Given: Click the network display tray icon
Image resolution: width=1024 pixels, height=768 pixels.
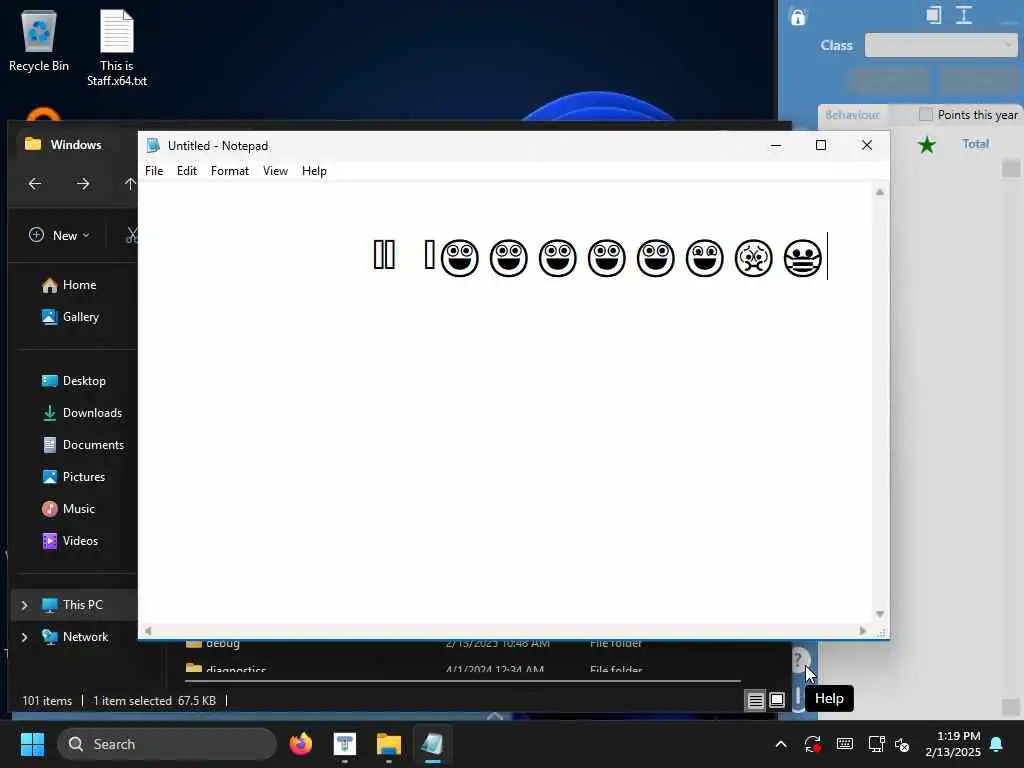Looking at the screenshot, I should coord(876,744).
